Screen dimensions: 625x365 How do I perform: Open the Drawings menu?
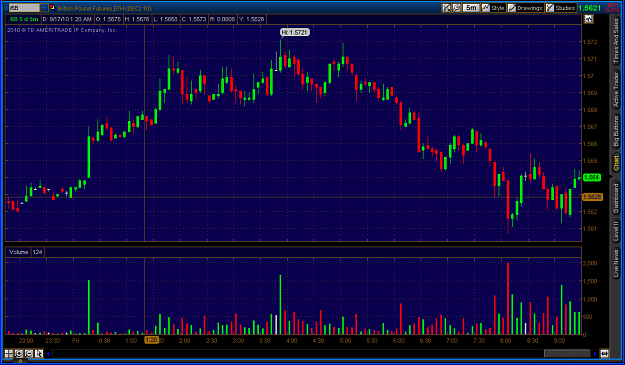[525, 8]
